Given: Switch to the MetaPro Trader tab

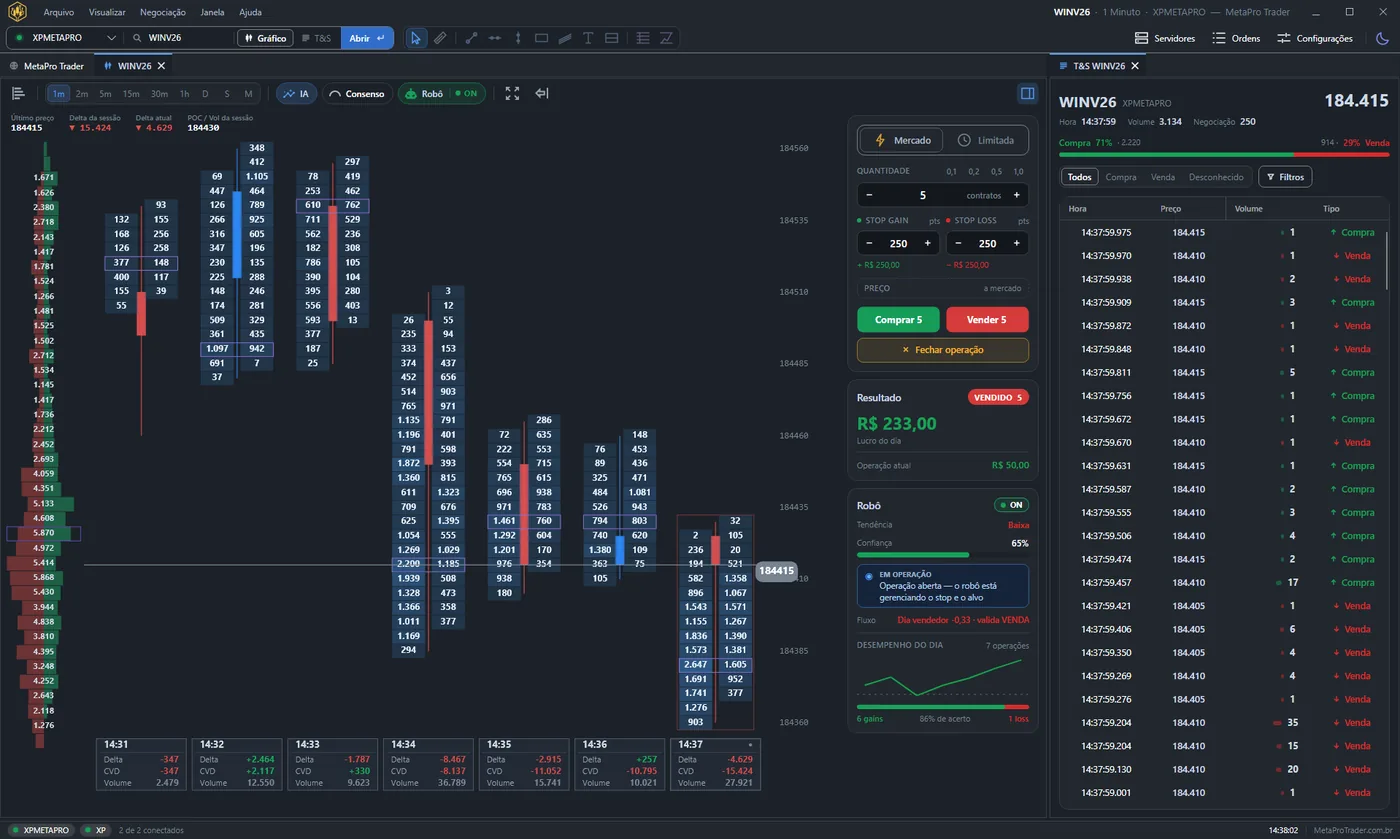Looking at the screenshot, I should coord(48,66).
